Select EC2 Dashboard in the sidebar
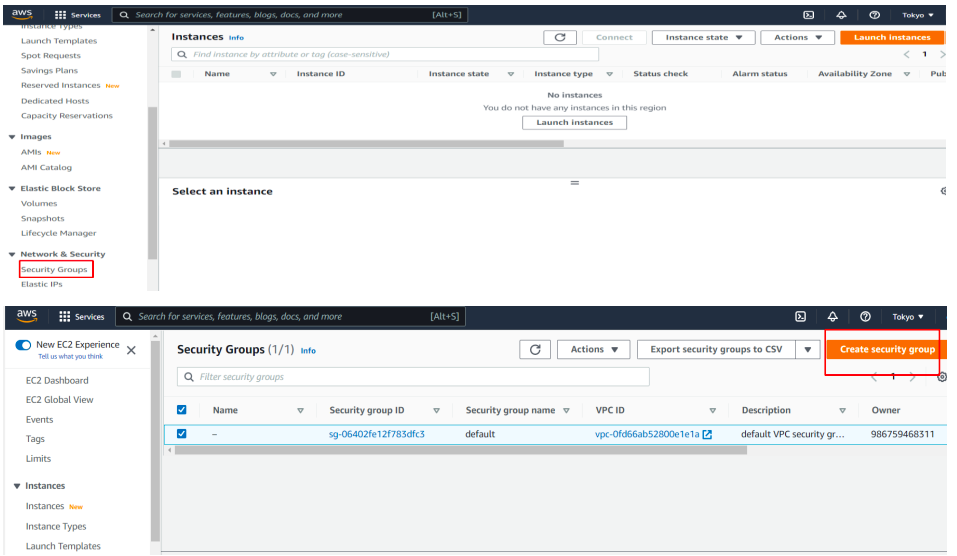 click(x=57, y=380)
